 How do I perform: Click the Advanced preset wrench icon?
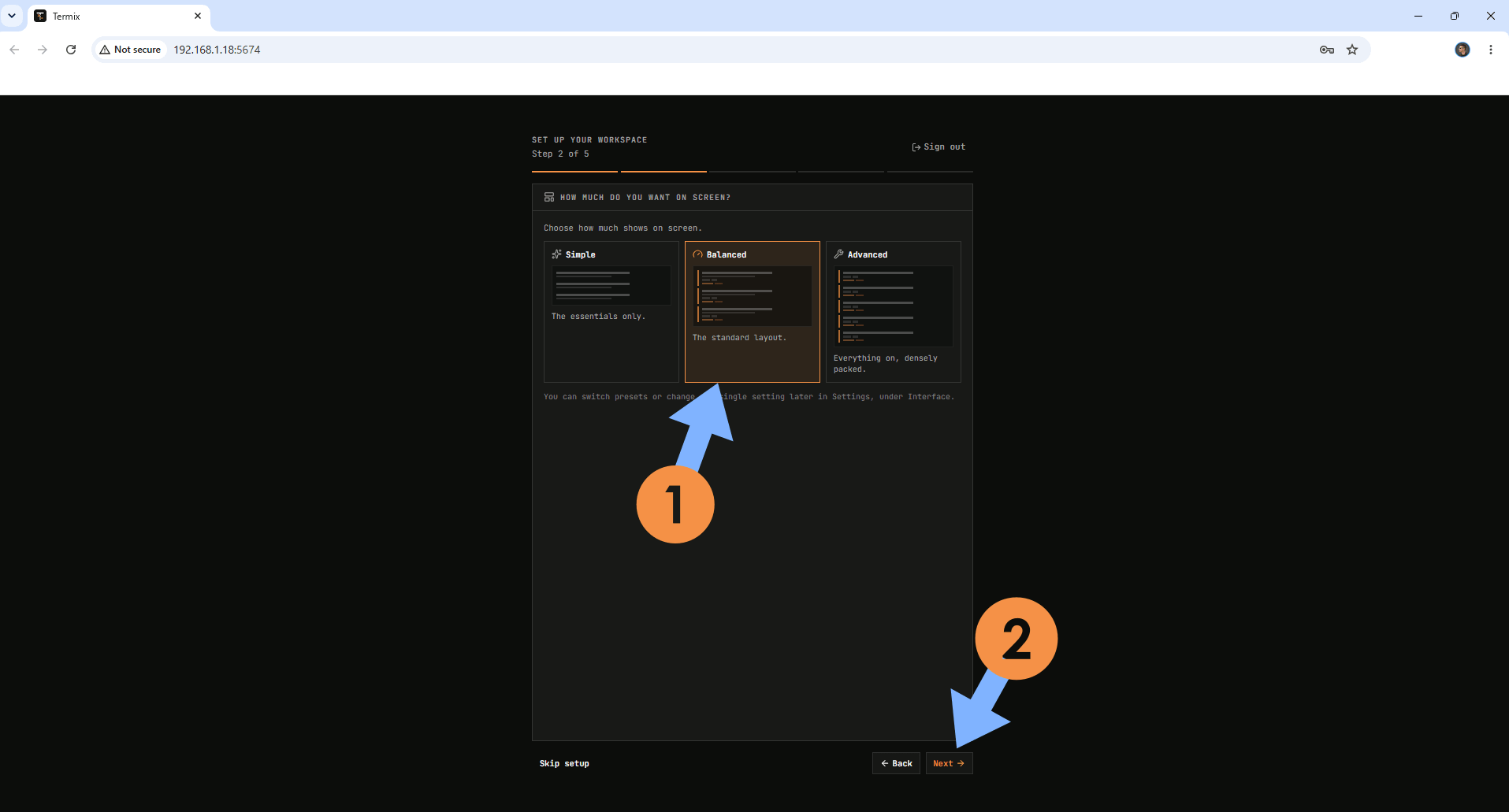(838, 254)
